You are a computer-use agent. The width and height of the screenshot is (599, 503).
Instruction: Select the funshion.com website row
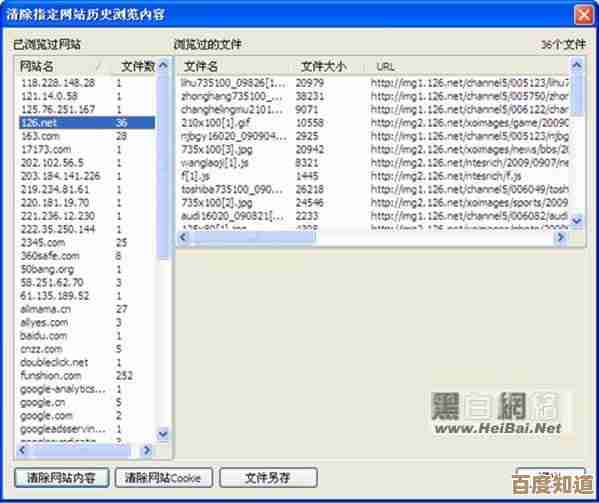87,376
